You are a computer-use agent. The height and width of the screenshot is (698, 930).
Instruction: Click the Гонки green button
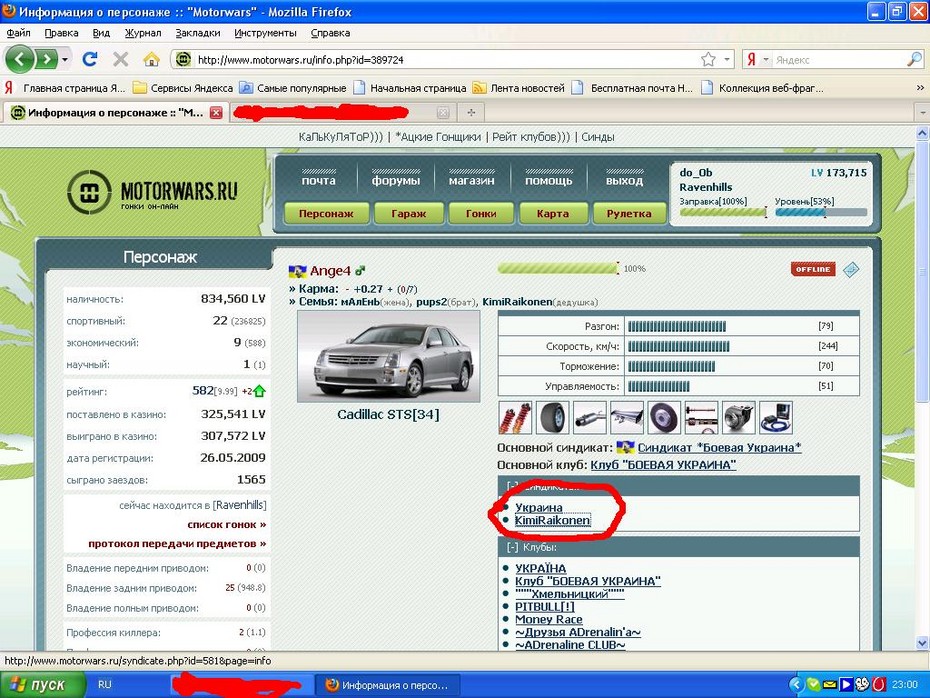[481, 213]
